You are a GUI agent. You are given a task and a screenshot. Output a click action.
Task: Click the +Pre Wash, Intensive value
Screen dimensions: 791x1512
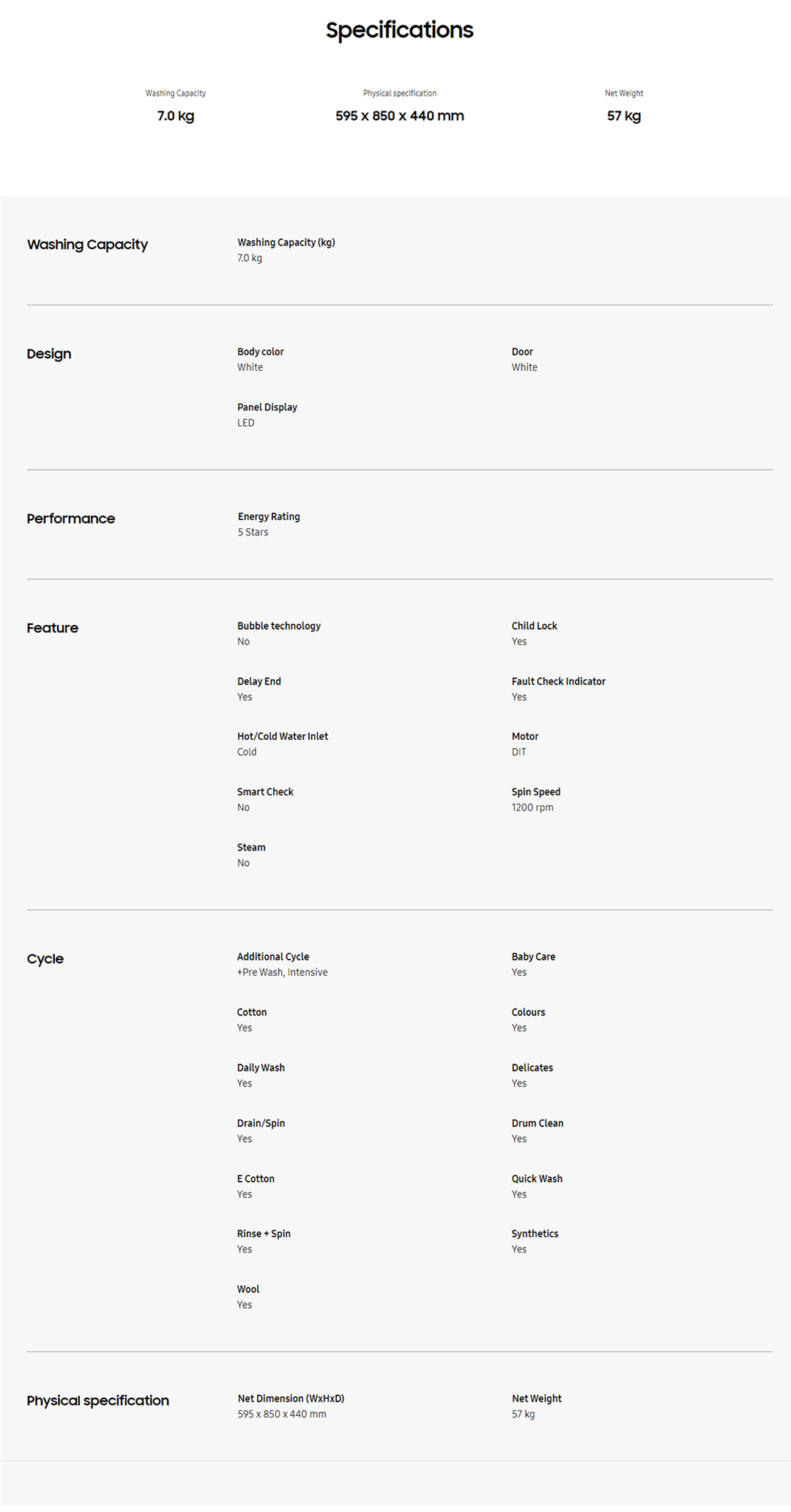click(x=282, y=972)
